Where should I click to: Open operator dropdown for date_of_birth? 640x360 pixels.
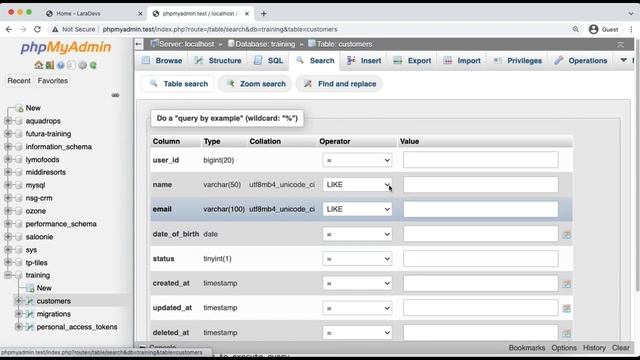click(357, 234)
